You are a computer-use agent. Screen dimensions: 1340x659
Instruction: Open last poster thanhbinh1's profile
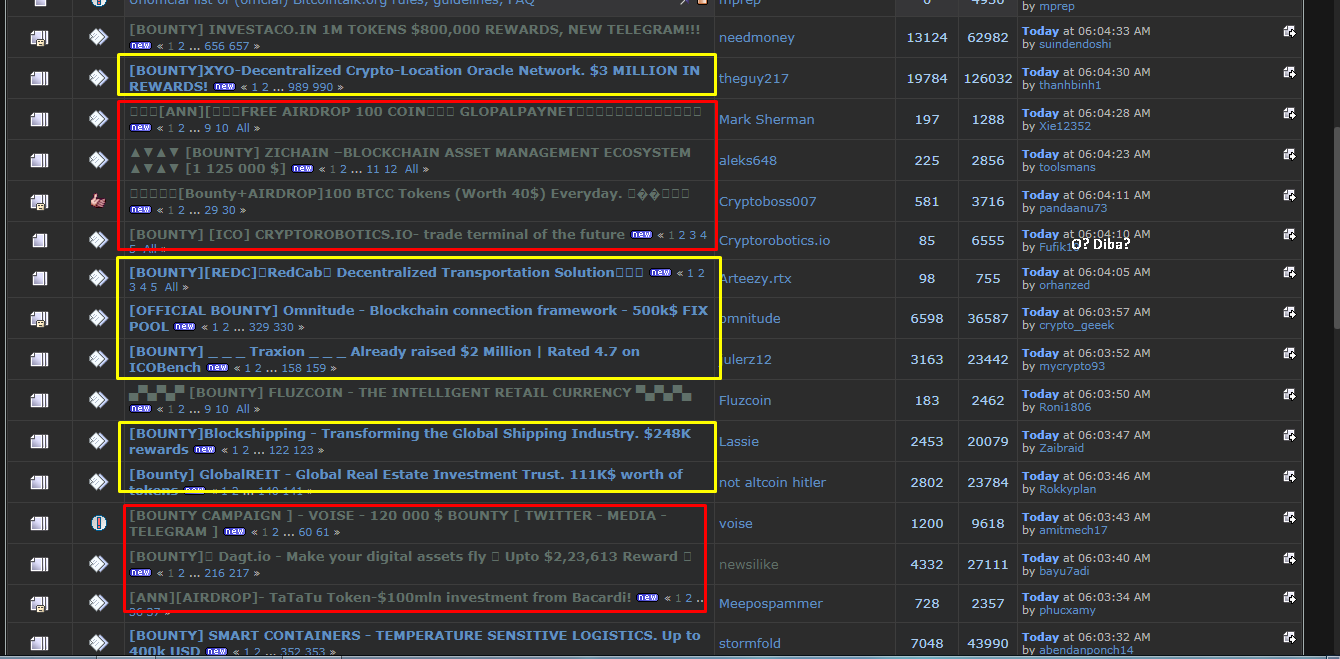(1070, 85)
